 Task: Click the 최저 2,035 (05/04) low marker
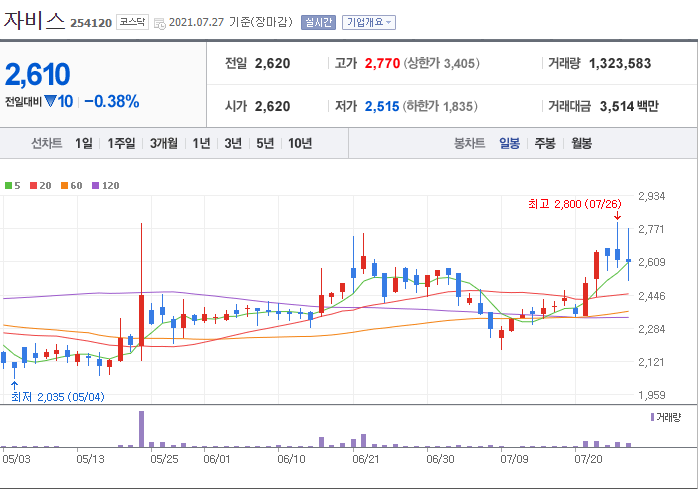pyautogui.click(x=57, y=397)
